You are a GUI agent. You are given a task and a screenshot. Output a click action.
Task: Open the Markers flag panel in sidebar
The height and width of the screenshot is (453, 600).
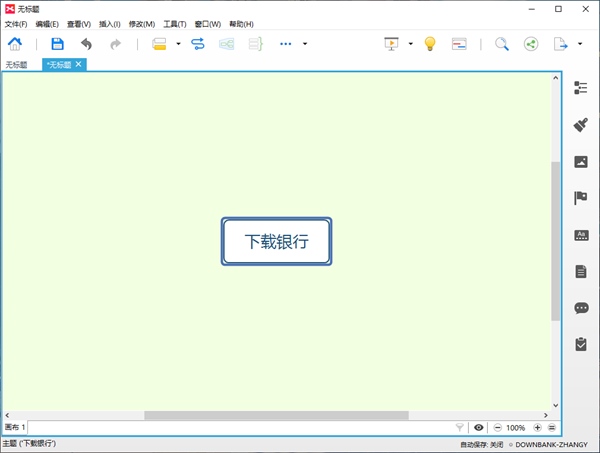(581, 198)
